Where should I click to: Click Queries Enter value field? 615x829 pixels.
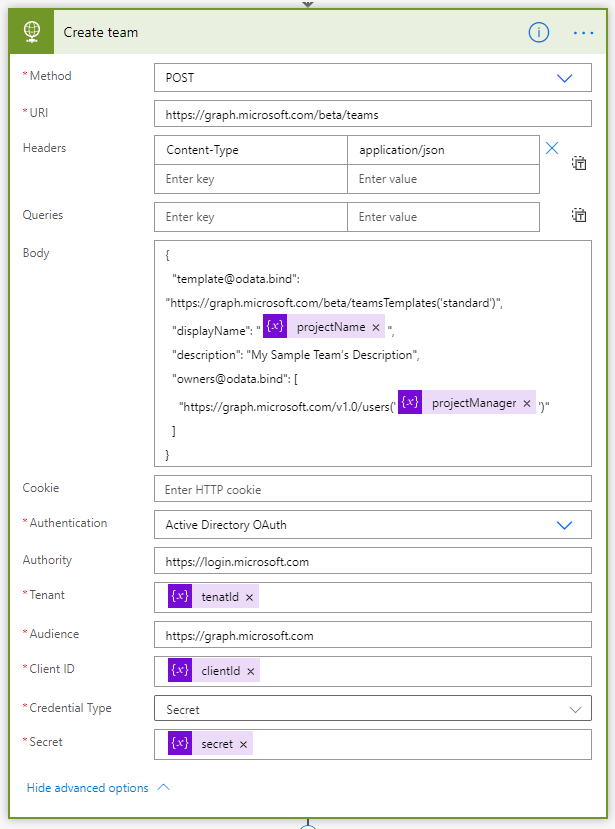coord(443,217)
